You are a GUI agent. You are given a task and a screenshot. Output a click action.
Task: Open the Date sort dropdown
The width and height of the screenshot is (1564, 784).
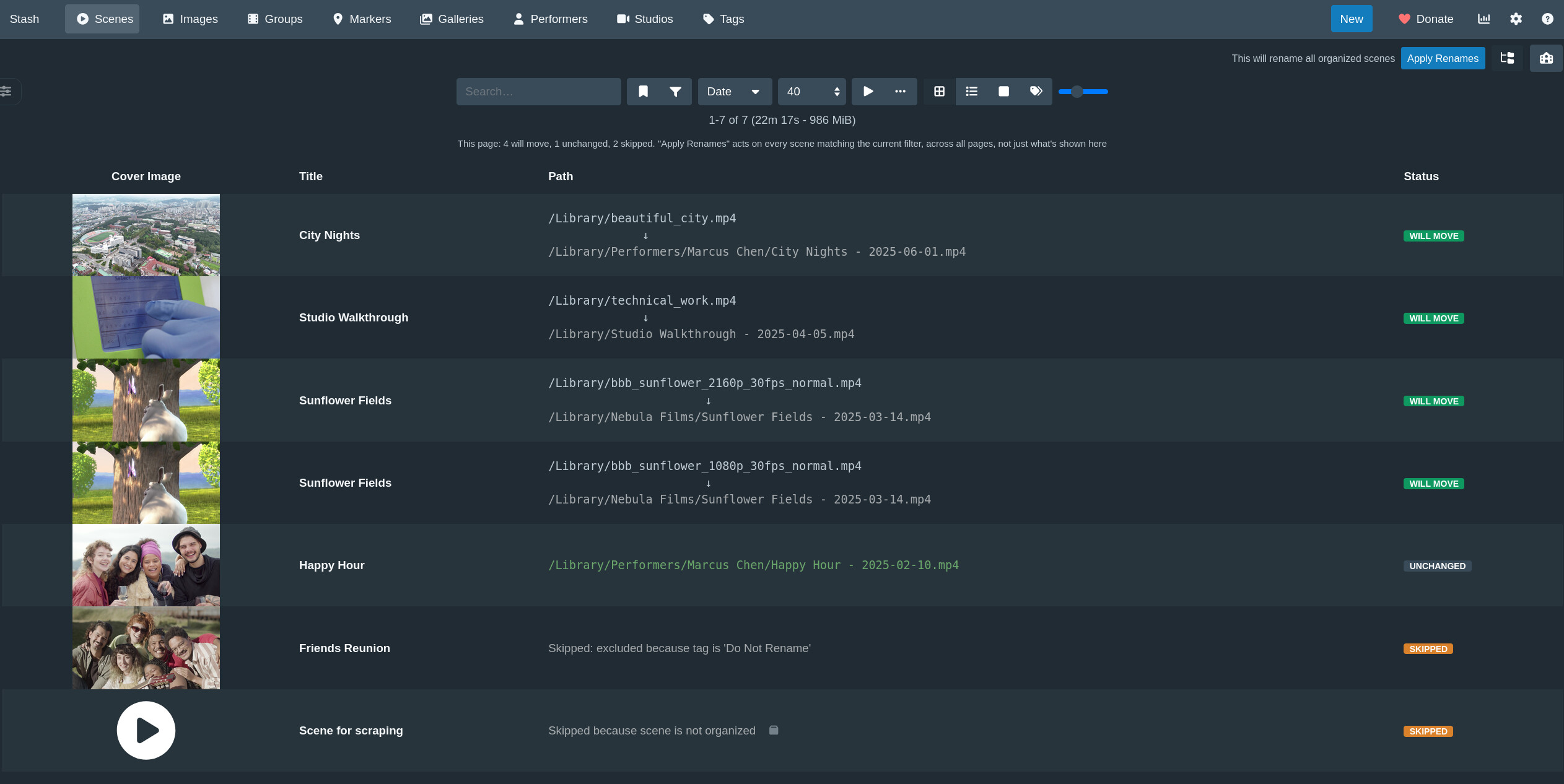click(735, 92)
